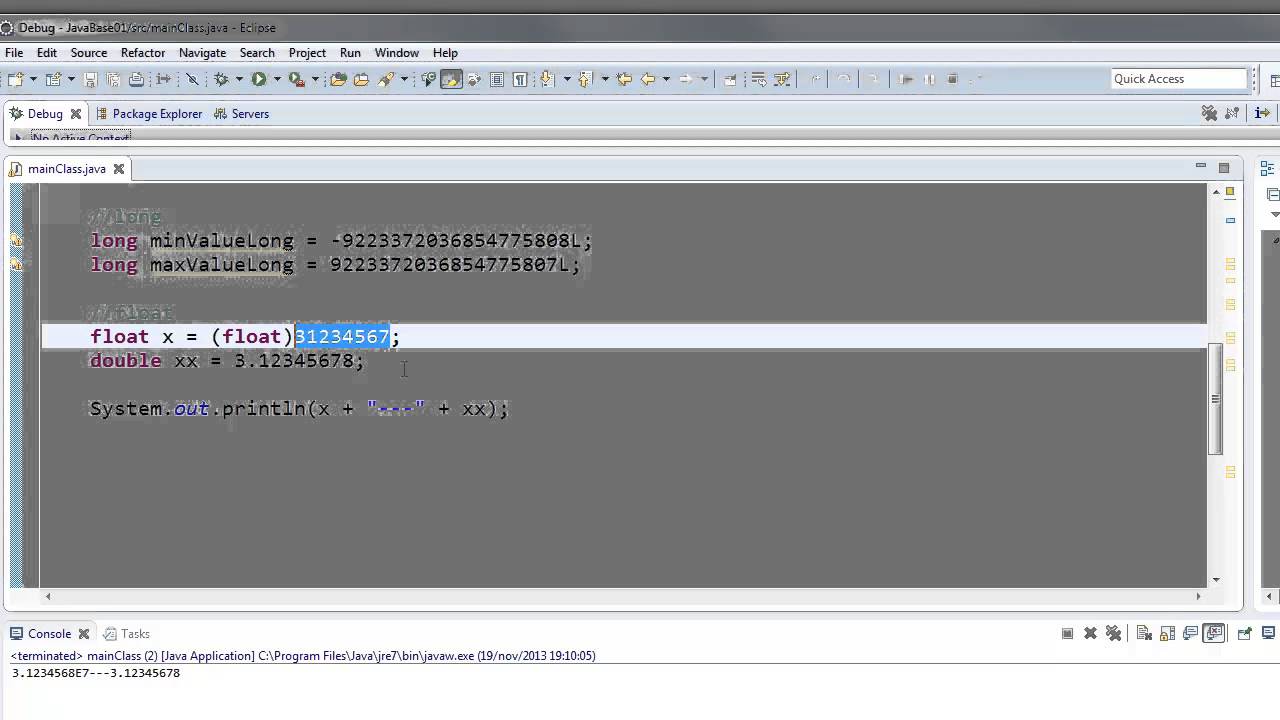Screen dimensions: 1280x720
Task: Open the Search menu
Action: (x=257, y=53)
